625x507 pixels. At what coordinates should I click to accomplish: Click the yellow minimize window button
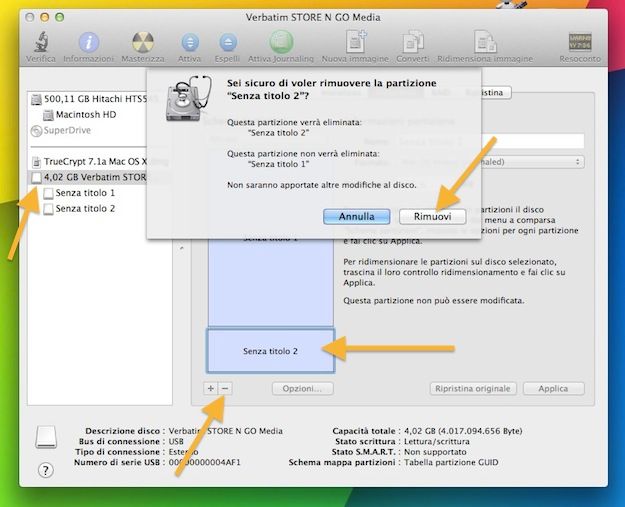click(x=45, y=17)
